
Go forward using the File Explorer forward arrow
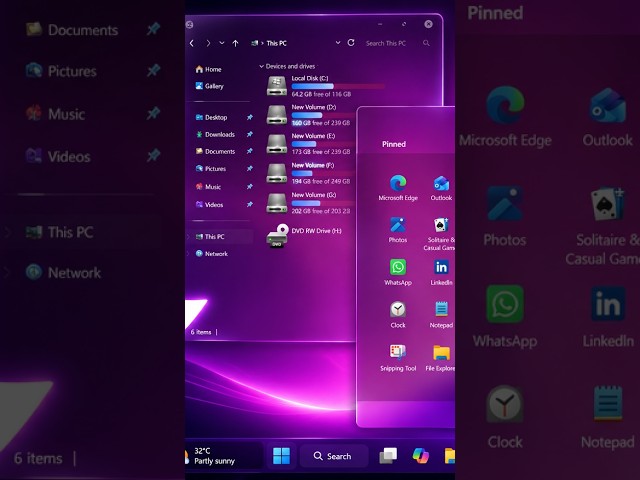(208, 43)
